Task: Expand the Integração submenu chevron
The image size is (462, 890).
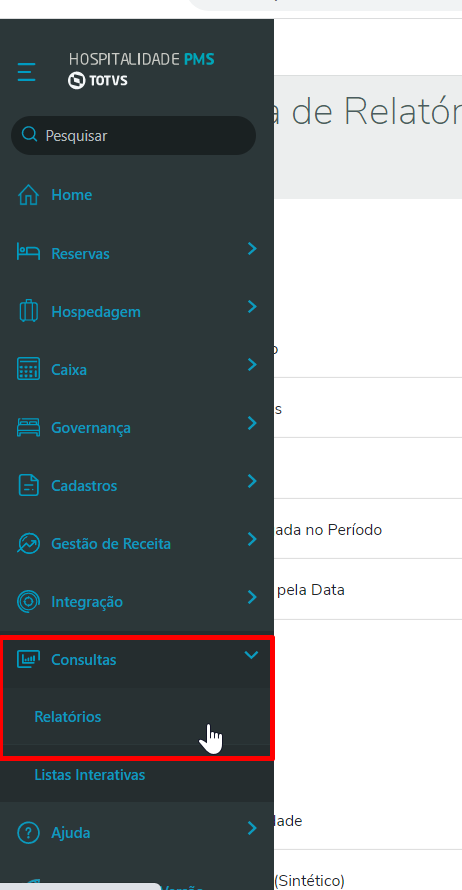Action: click(252, 597)
